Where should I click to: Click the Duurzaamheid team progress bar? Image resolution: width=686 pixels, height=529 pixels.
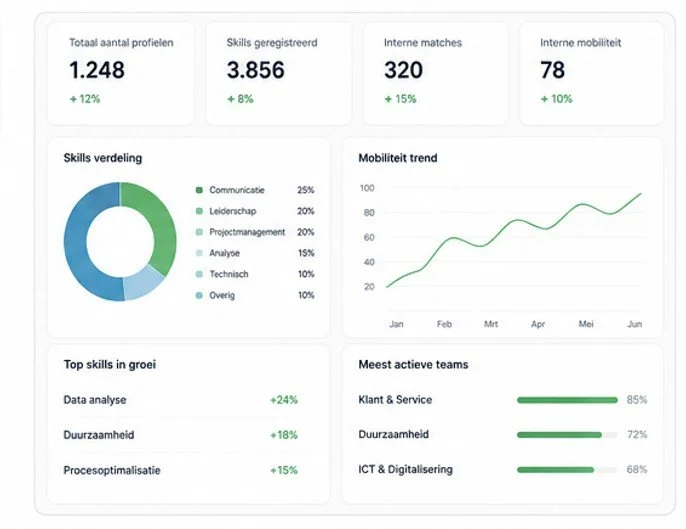[x=567, y=435]
